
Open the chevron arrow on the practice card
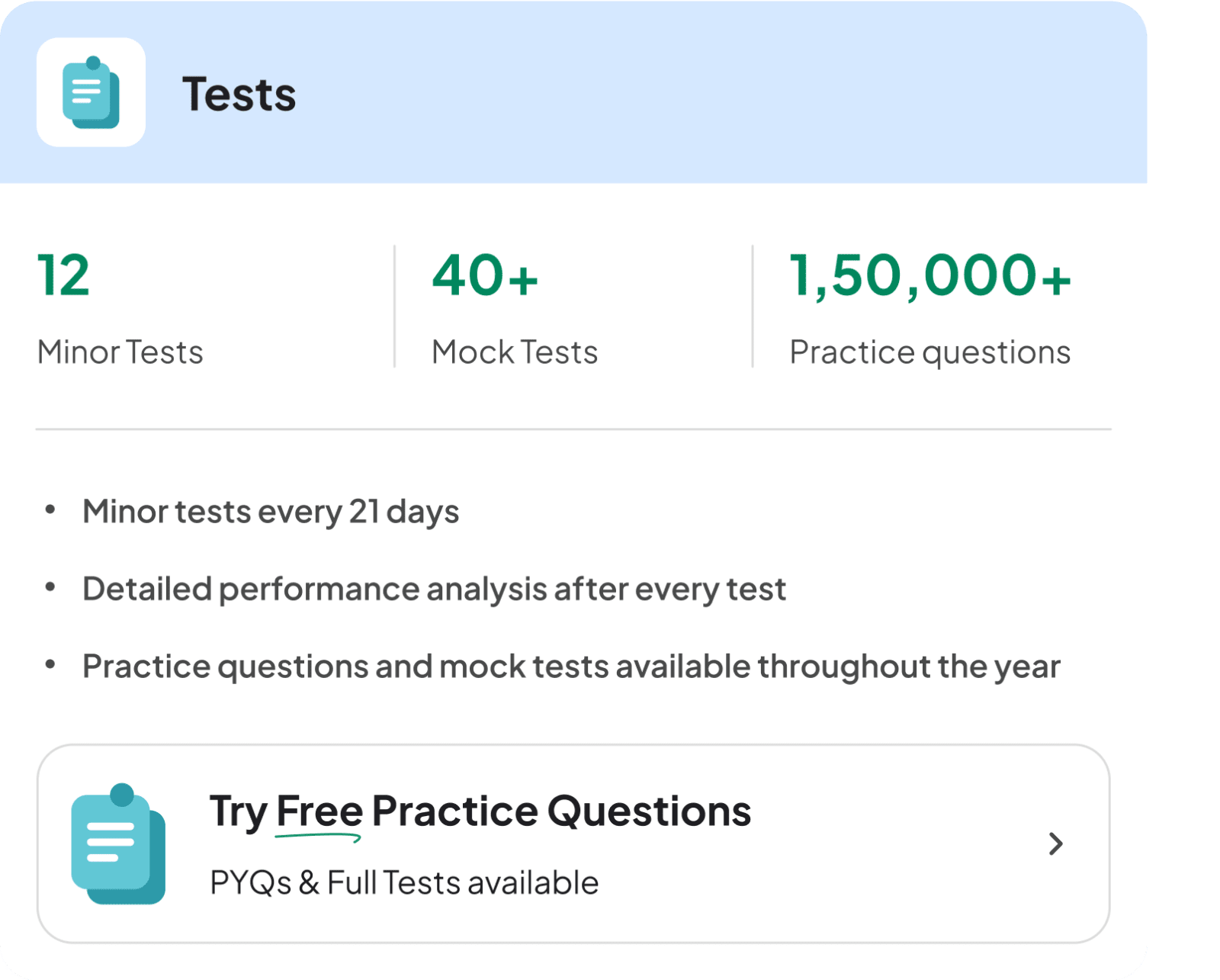click(x=1055, y=843)
